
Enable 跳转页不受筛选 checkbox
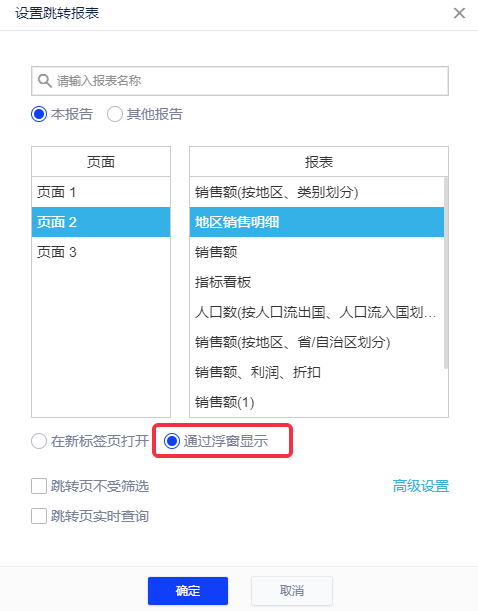pyautogui.click(x=39, y=486)
